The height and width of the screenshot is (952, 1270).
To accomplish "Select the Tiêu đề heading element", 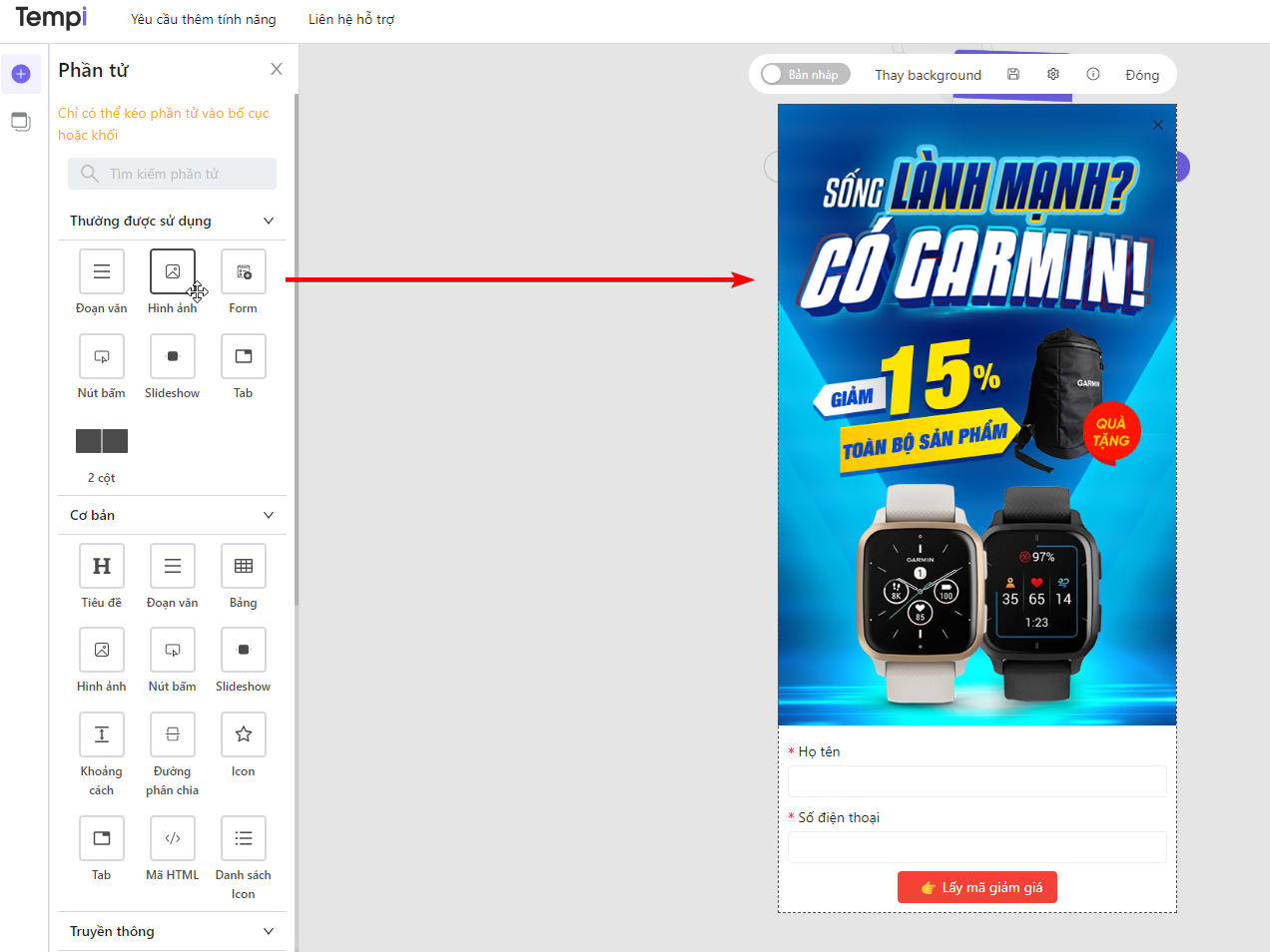I will tap(102, 566).
